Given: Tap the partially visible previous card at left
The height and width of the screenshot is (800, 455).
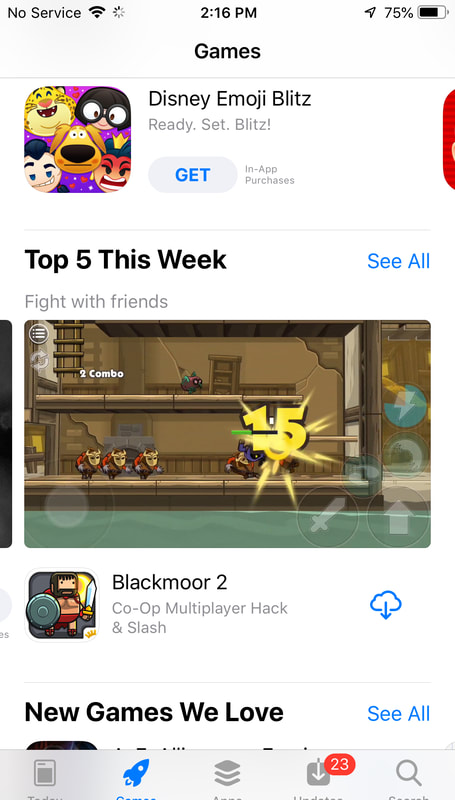Looking at the screenshot, I should (x=6, y=434).
